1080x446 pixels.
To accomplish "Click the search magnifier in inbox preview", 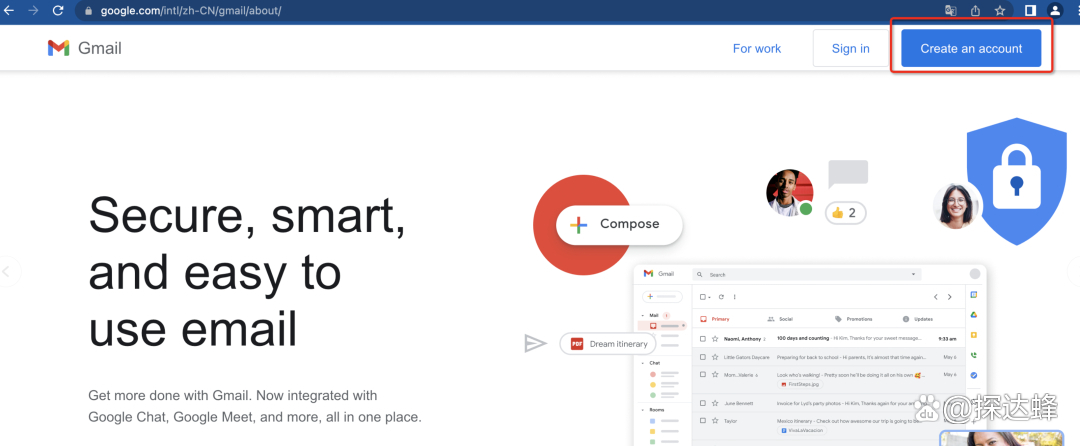I will [699, 274].
